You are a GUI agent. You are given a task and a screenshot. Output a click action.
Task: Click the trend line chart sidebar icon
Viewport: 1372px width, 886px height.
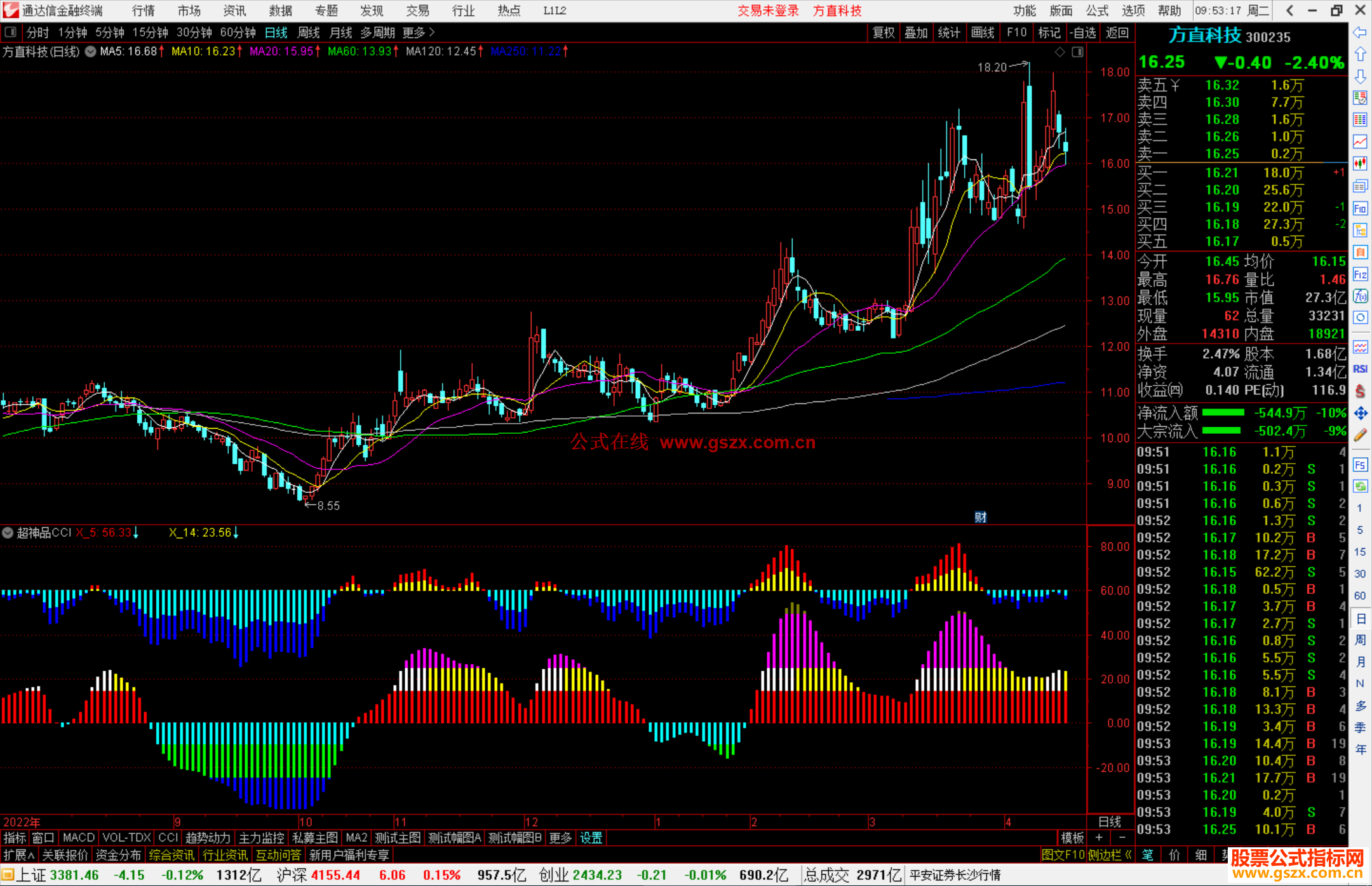[x=1360, y=142]
